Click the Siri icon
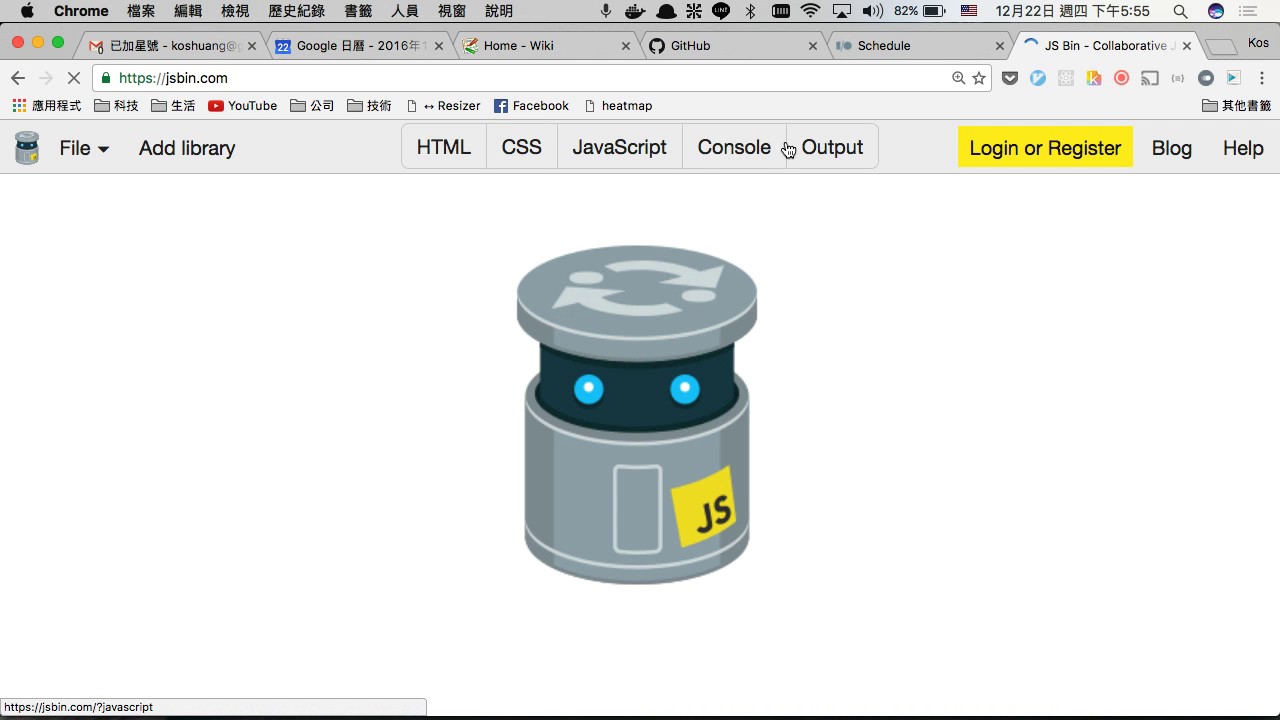1280x720 pixels. [1216, 11]
